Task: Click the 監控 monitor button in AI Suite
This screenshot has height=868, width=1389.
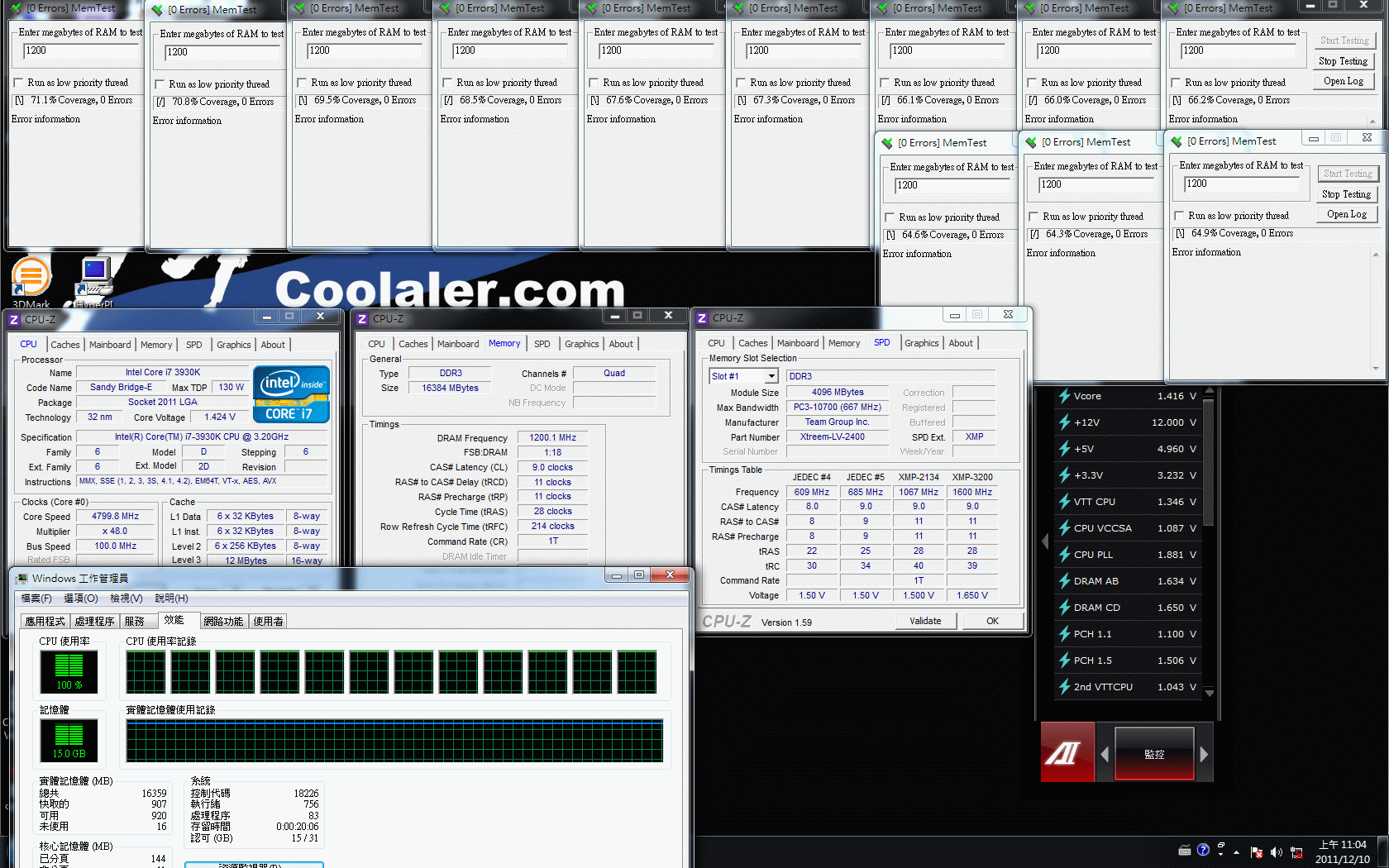Action: (1154, 753)
